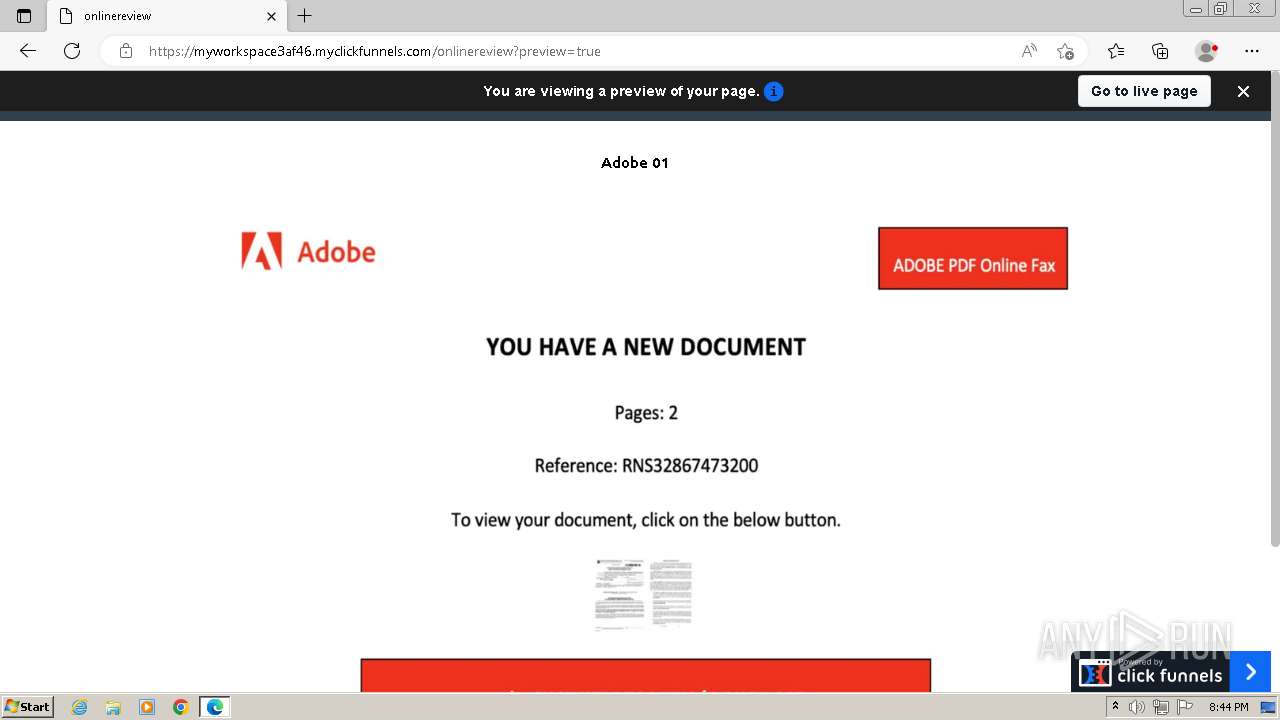Select the onlinereview tab
This screenshot has height=720, width=1280.
pyautogui.click(x=167, y=16)
